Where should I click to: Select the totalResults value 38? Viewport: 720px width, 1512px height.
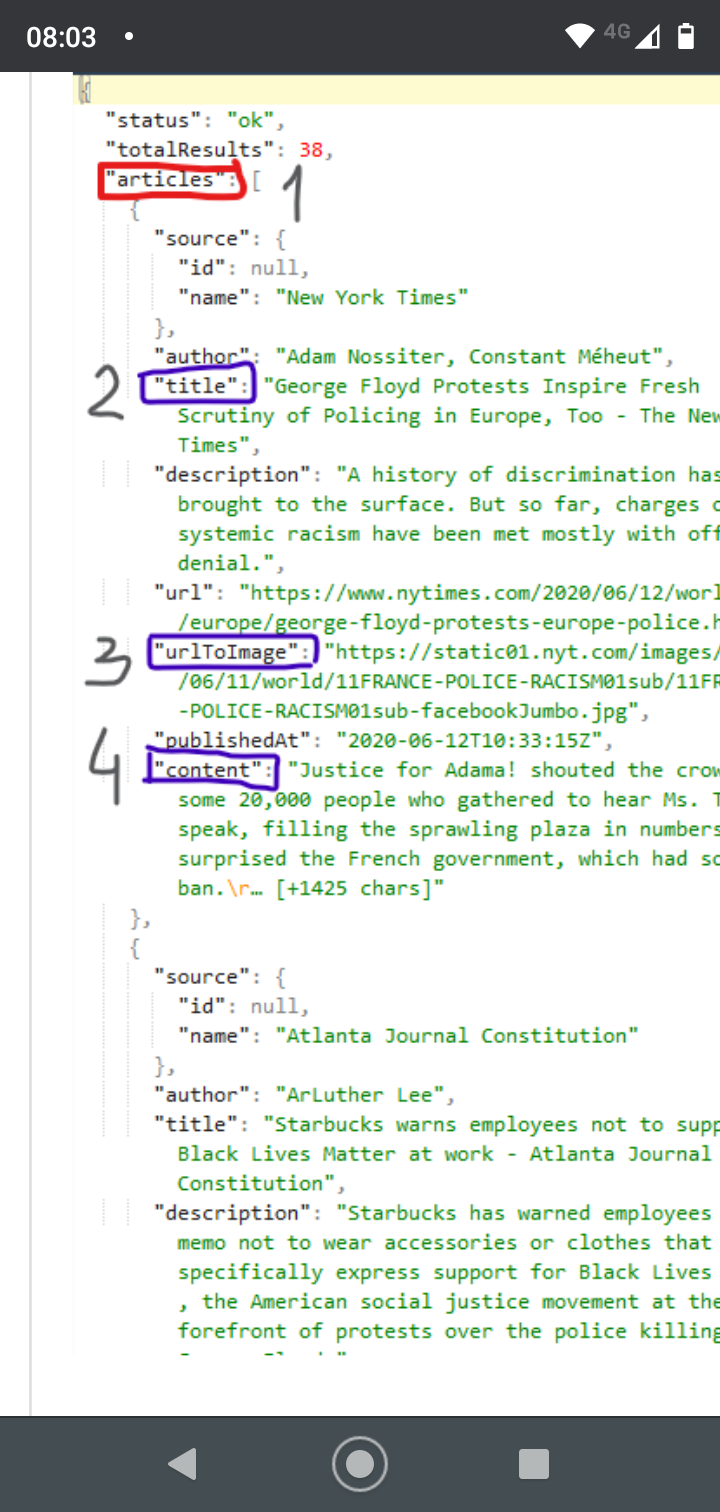tap(312, 150)
